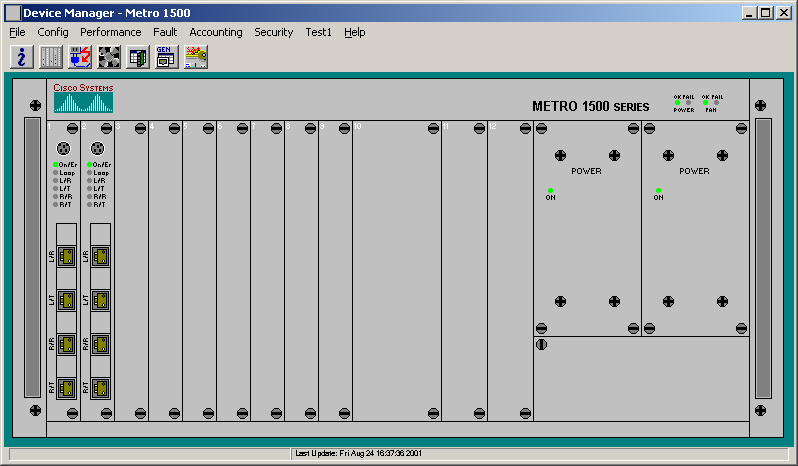Click the green ON LED on left power supply
The image size is (798, 466).
tap(549, 190)
